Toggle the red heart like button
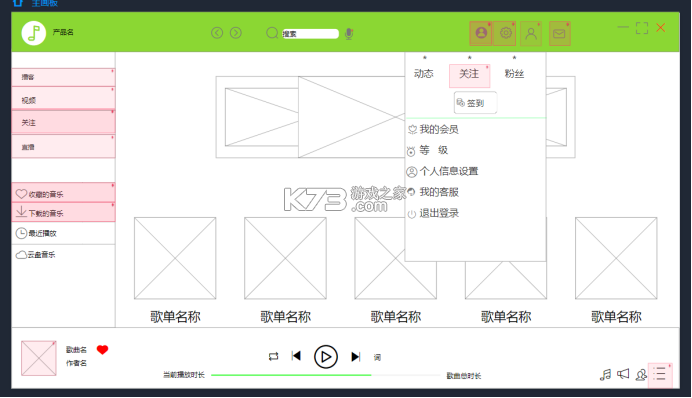Screen dimensions: 692x398 (x=102, y=350)
